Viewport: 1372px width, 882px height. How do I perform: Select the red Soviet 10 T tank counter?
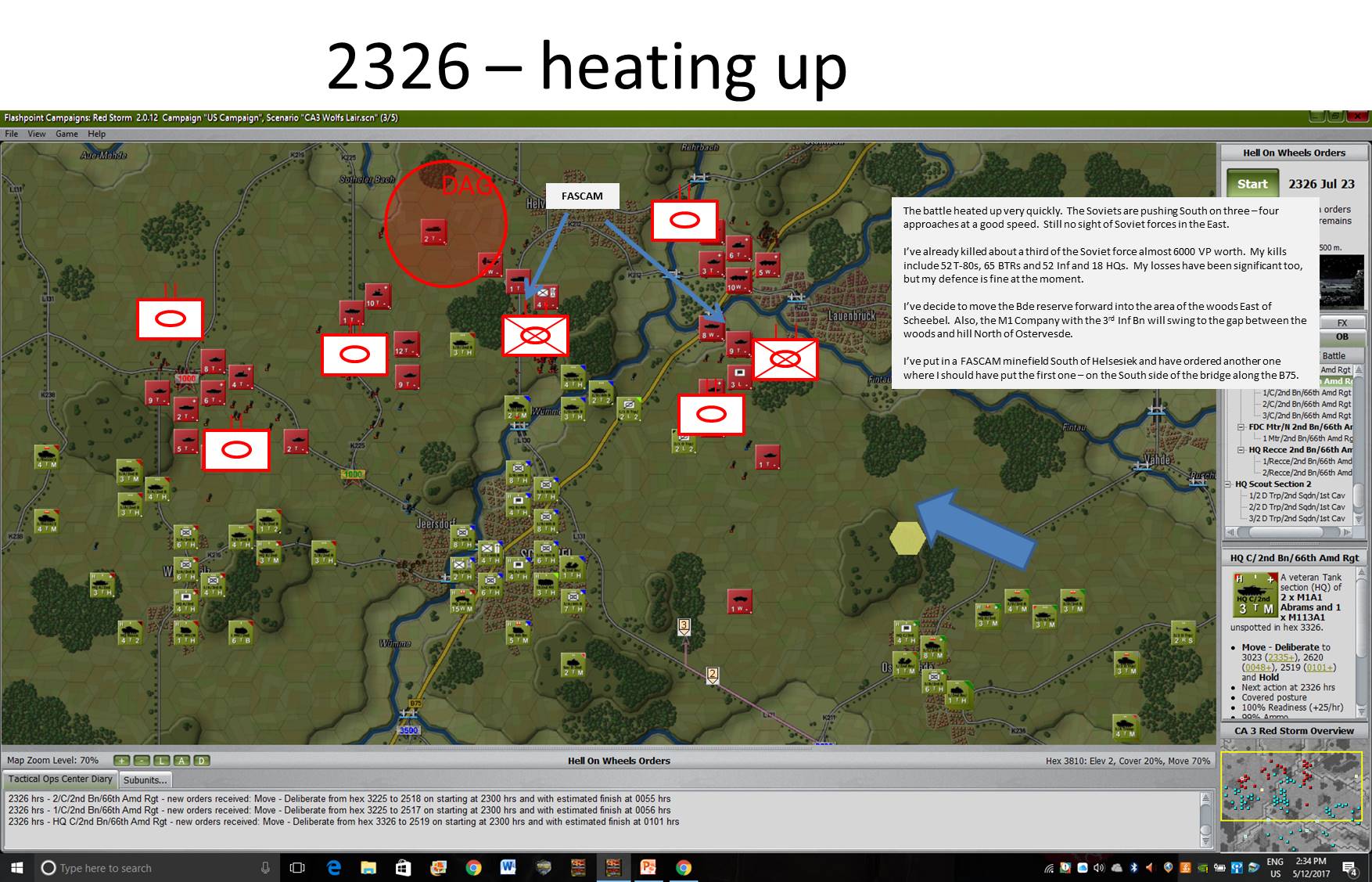[377, 297]
